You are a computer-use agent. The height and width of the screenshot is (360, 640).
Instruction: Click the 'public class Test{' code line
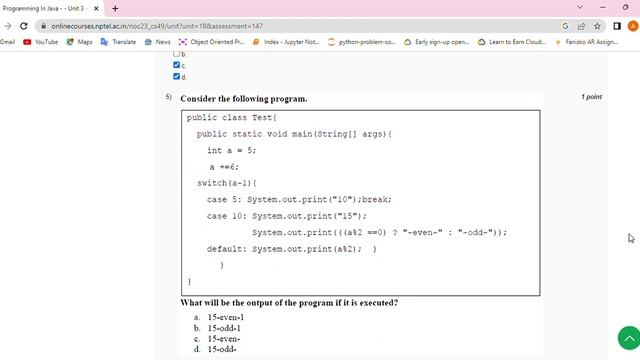pyautogui.click(x=232, y=118)
